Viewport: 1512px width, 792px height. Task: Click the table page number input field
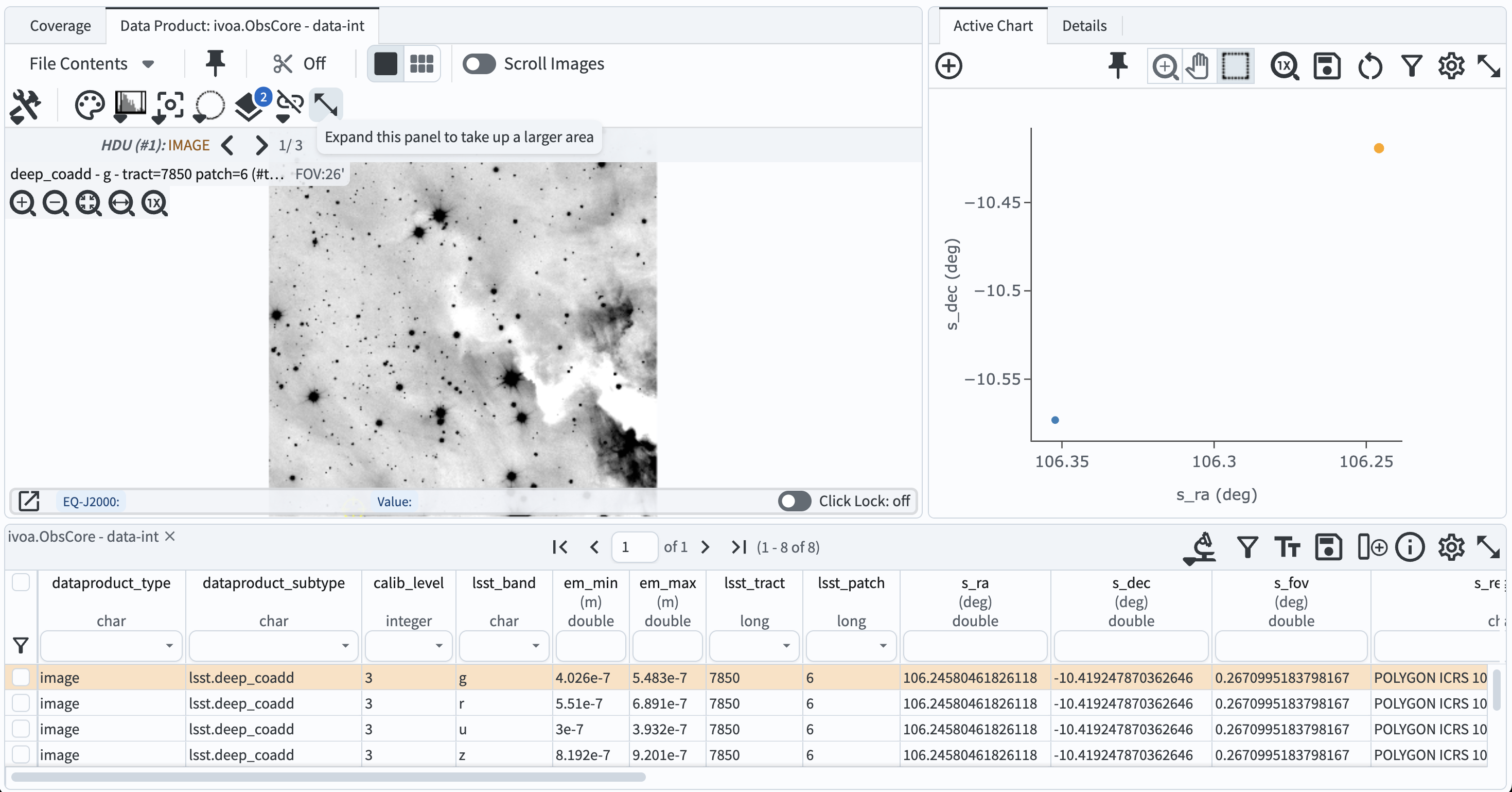[x=634, y=547]
